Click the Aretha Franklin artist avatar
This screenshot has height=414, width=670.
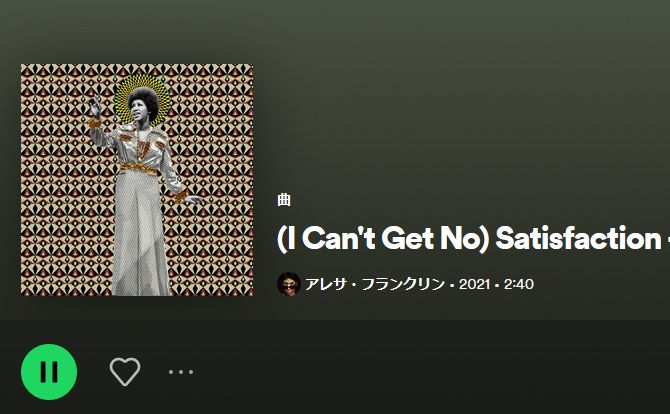coord(289,284)
